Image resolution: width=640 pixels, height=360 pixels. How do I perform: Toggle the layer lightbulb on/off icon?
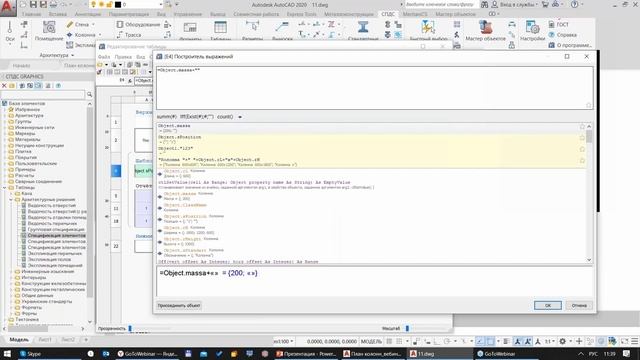pyautogui.click(x=93, y=4)
